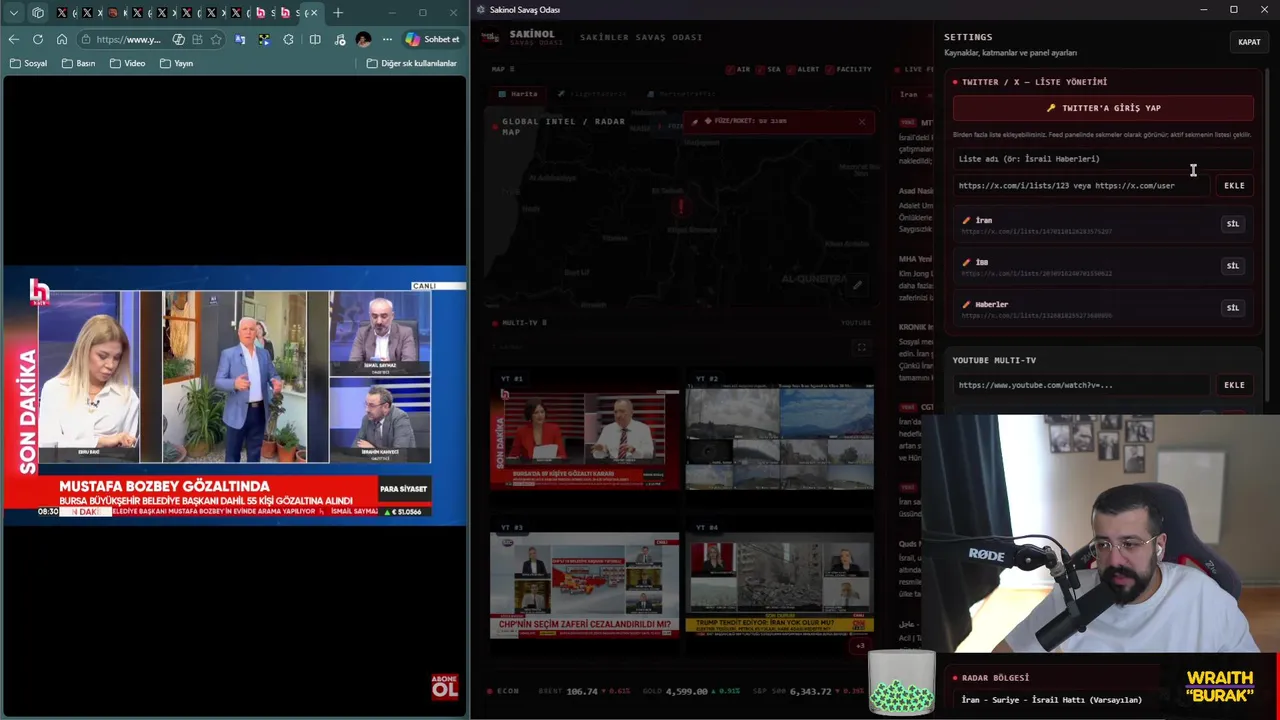Delete the İran list with Sil
This screenshot has height=720, width=1280.
[1232, 224]
